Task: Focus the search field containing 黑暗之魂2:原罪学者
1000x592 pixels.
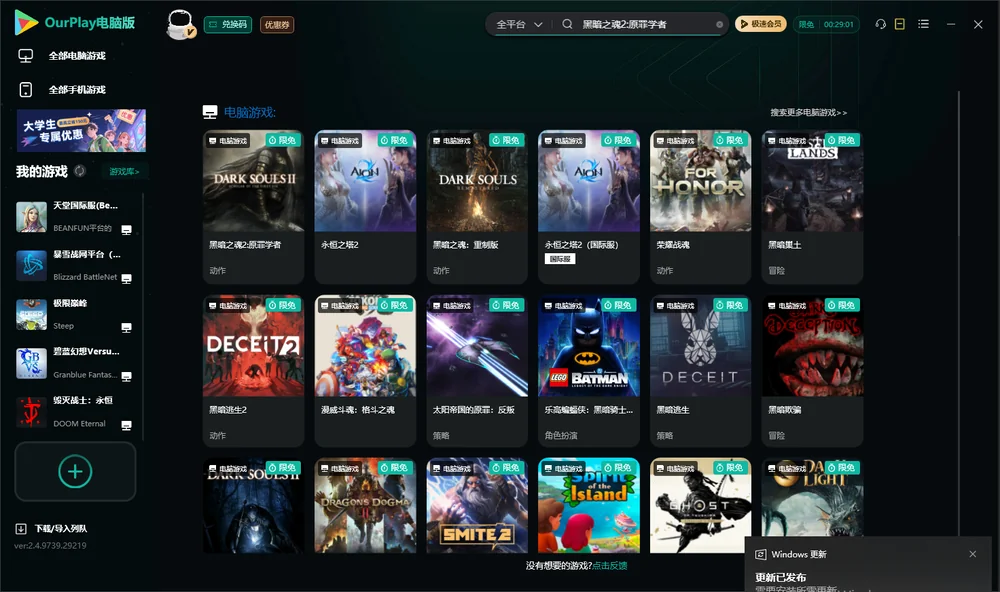Action: tap(645, 24)
